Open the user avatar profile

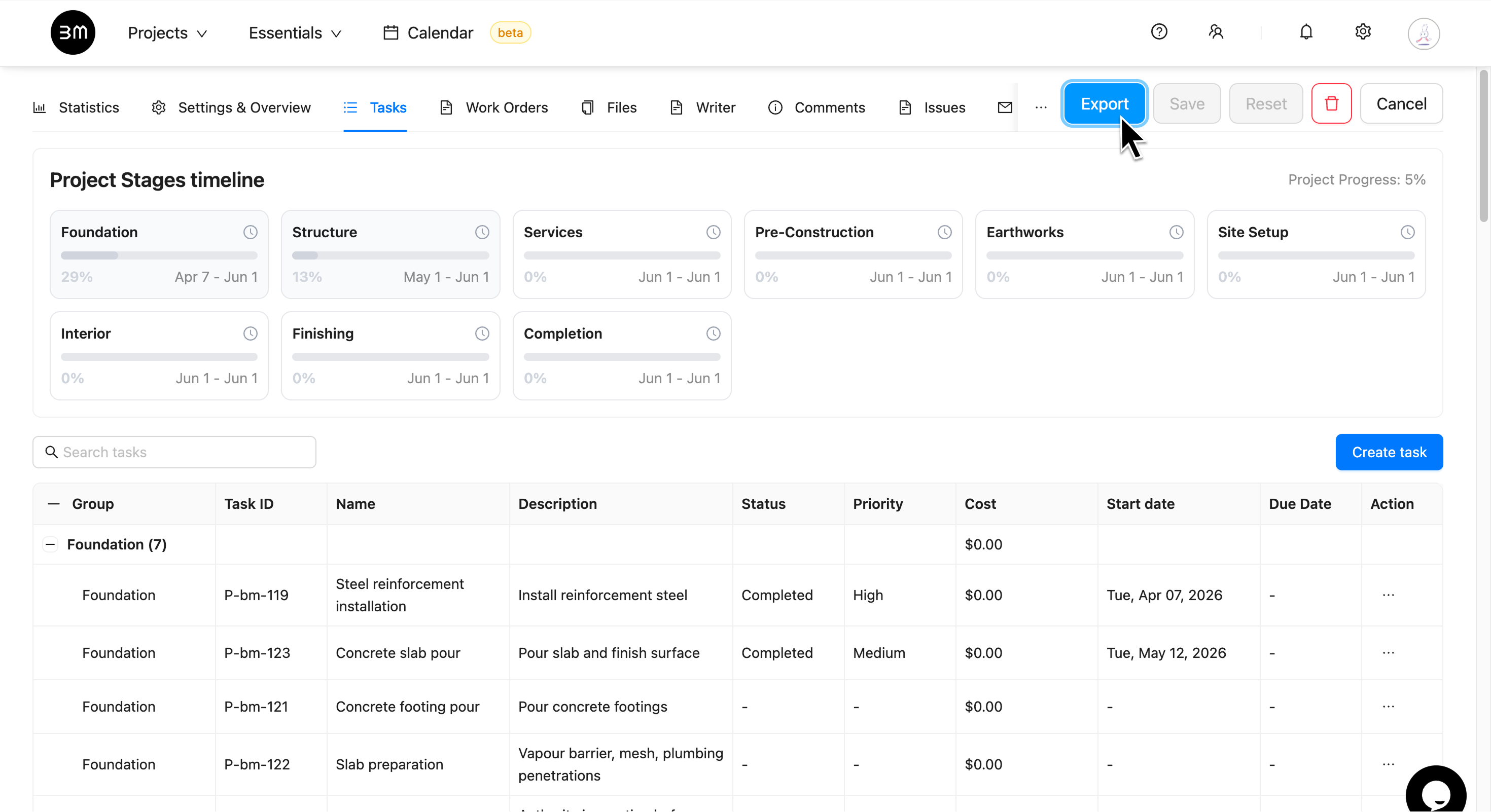coord(1423,33)
